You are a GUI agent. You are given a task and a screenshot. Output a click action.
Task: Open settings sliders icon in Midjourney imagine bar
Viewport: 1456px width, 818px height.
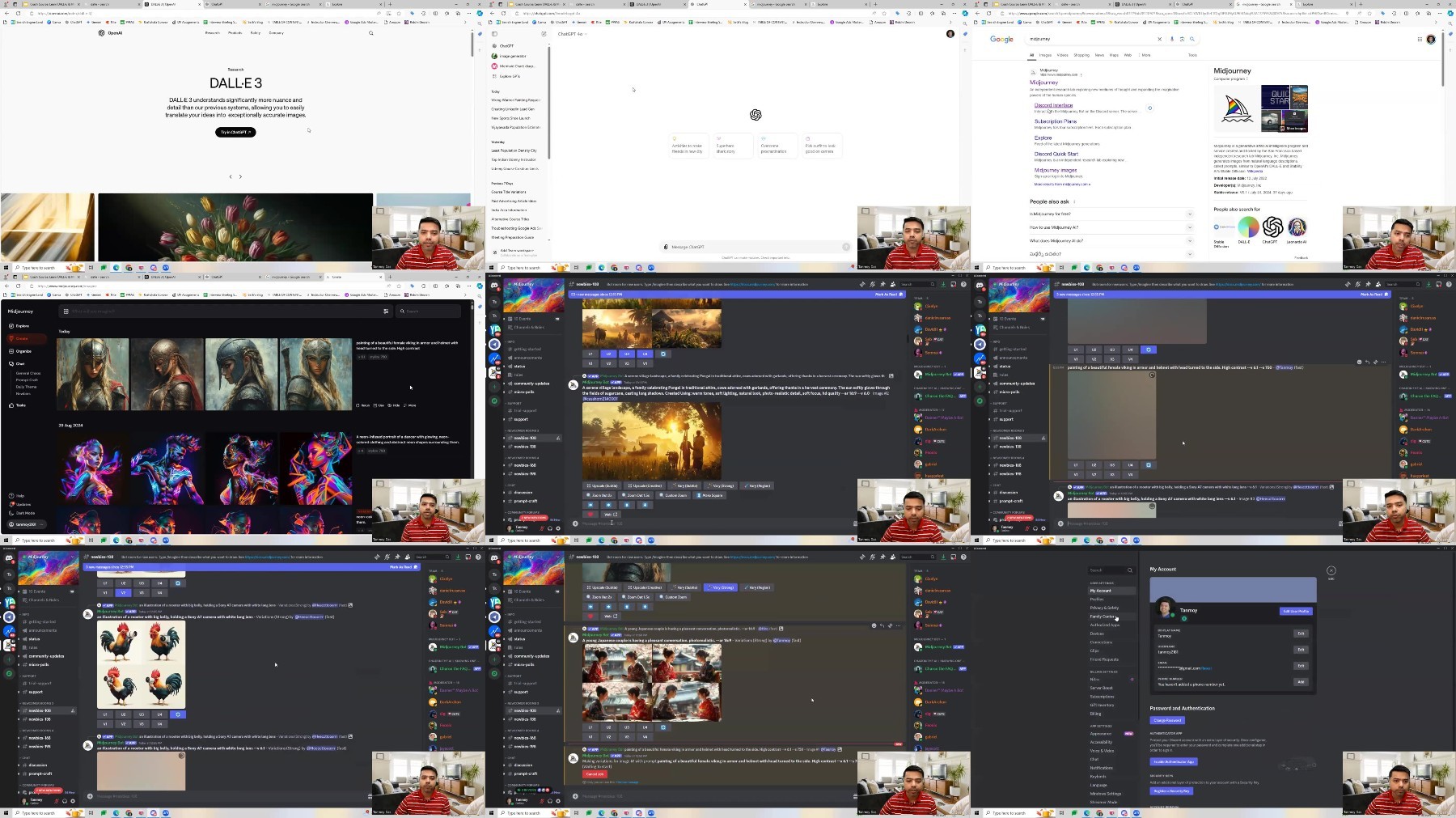[x=386, y=311]
